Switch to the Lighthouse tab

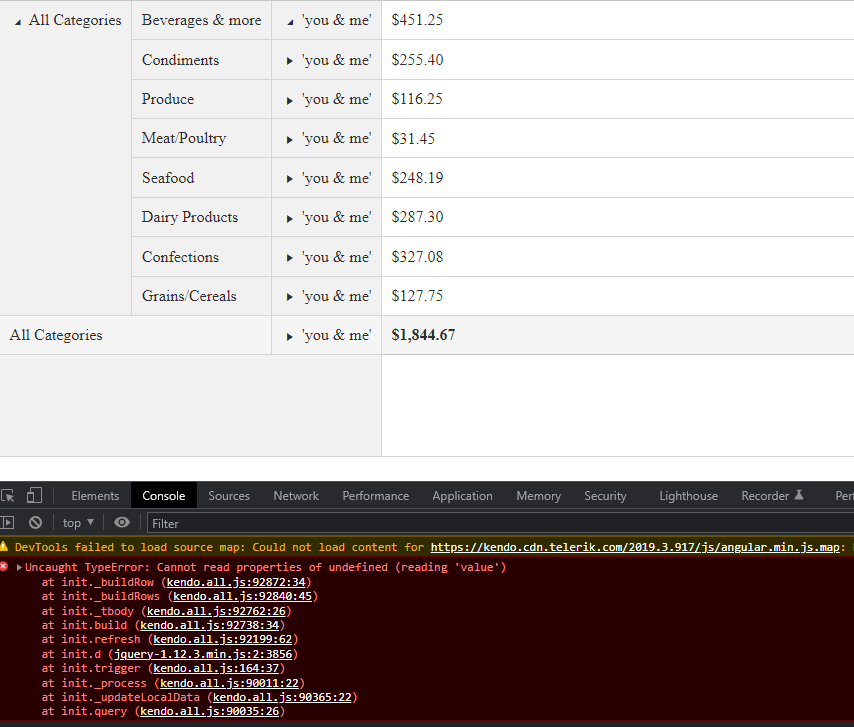point(688,496)
